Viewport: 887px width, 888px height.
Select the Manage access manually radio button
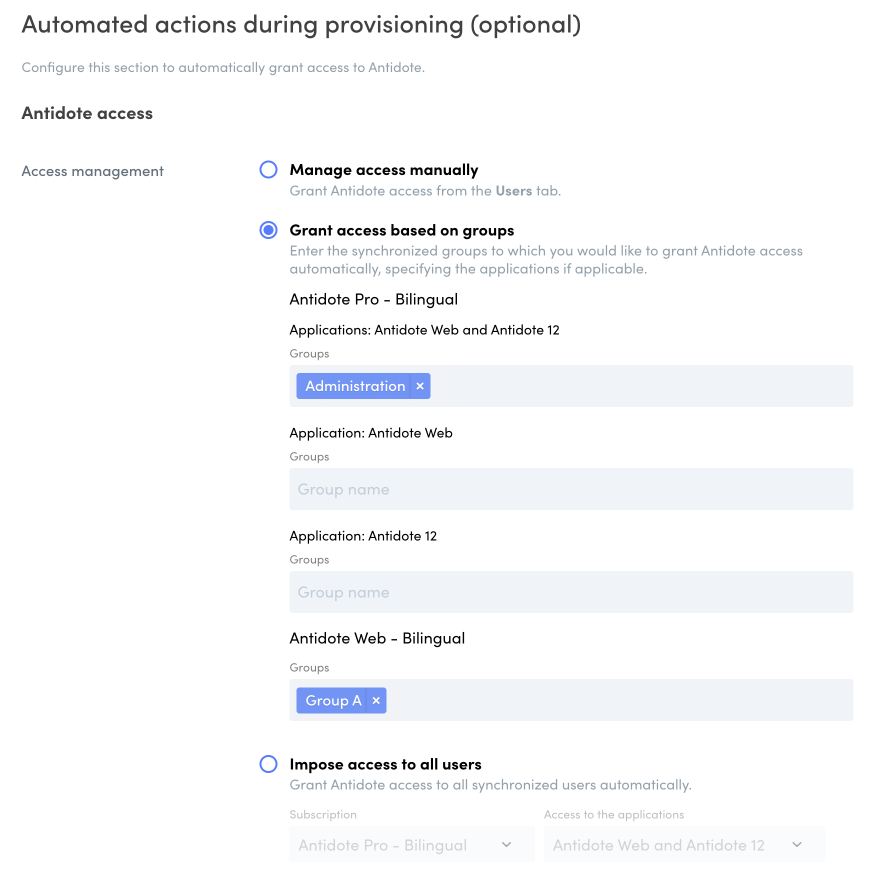tap(268, 170)
